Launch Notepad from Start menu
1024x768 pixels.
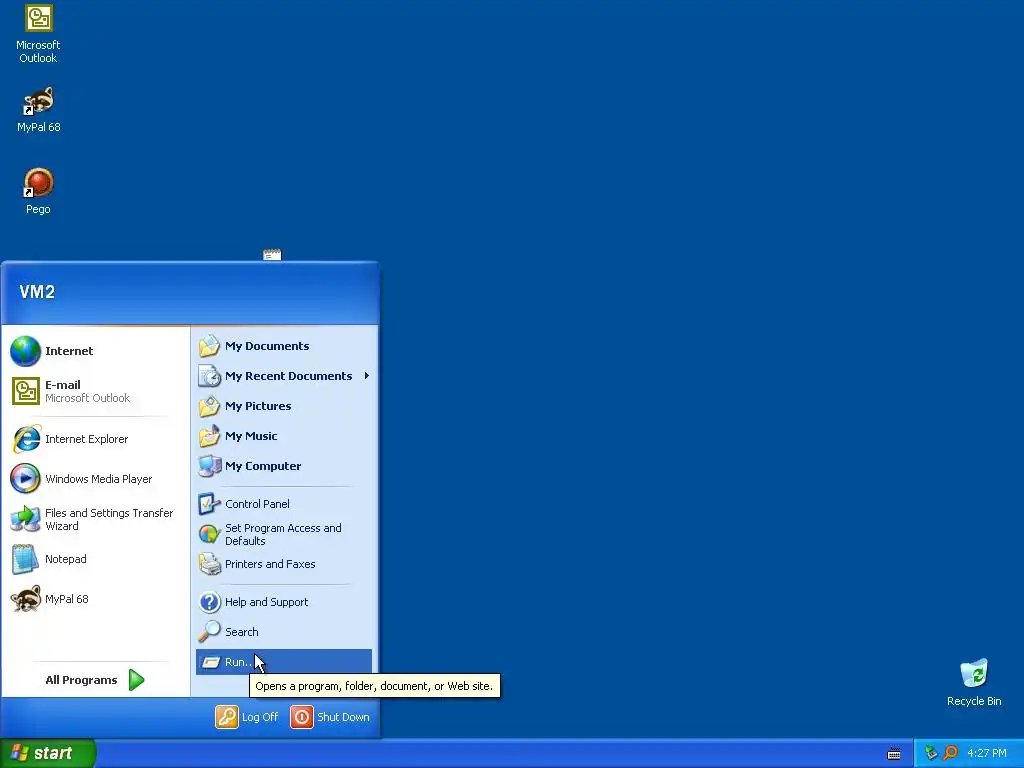pyautogui.click(x=97, y=559)
